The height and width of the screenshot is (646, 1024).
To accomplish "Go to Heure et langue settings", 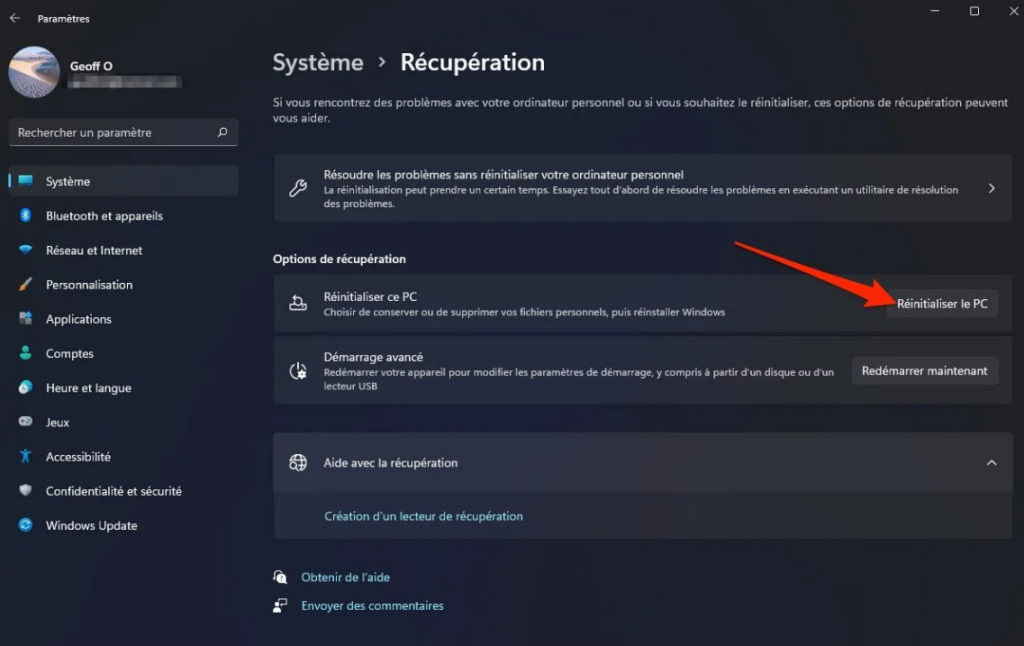I will pyautogui.click(x=88, y=388).
